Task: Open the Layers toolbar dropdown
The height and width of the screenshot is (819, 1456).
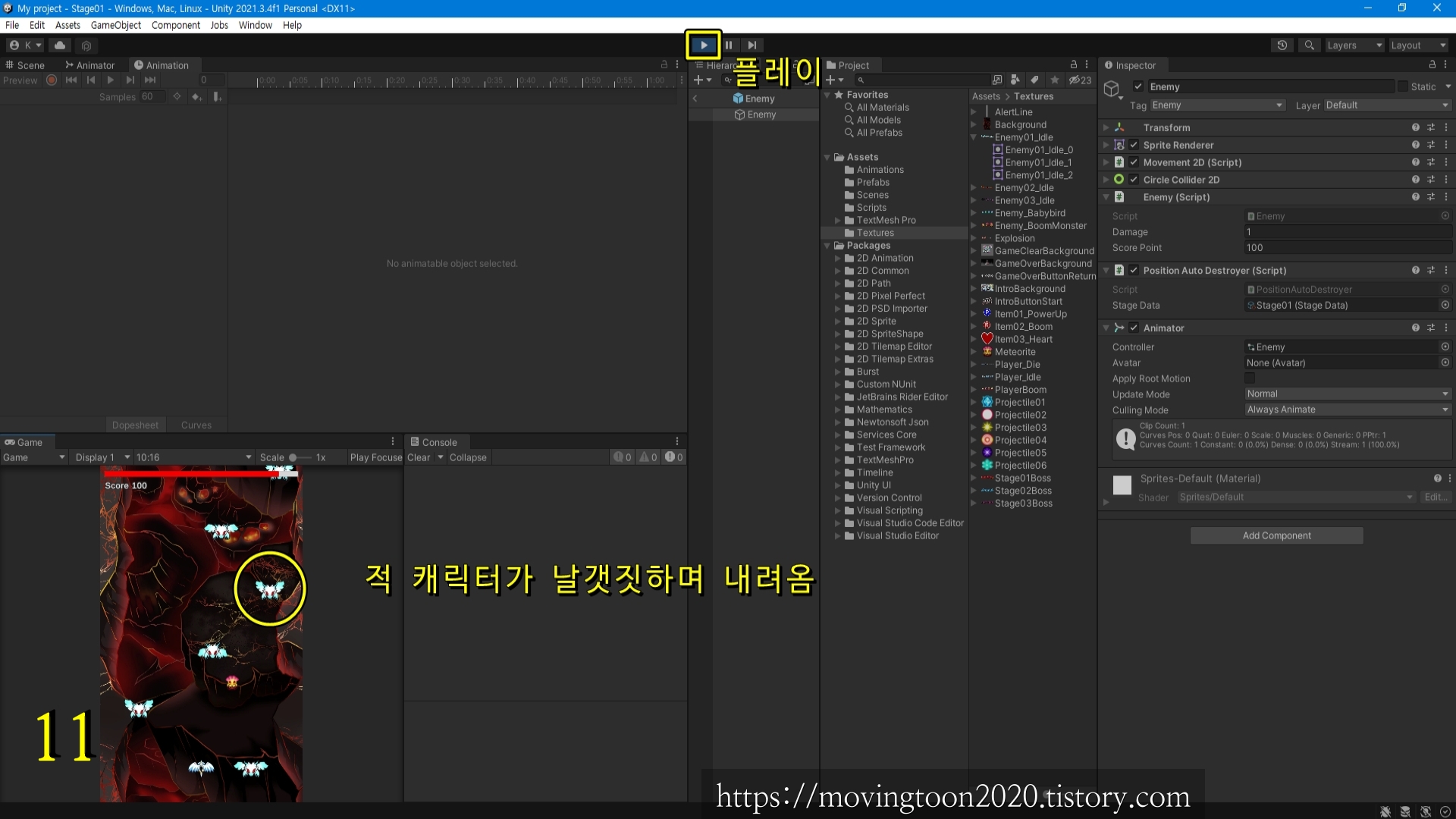Action: [1354, 45]
